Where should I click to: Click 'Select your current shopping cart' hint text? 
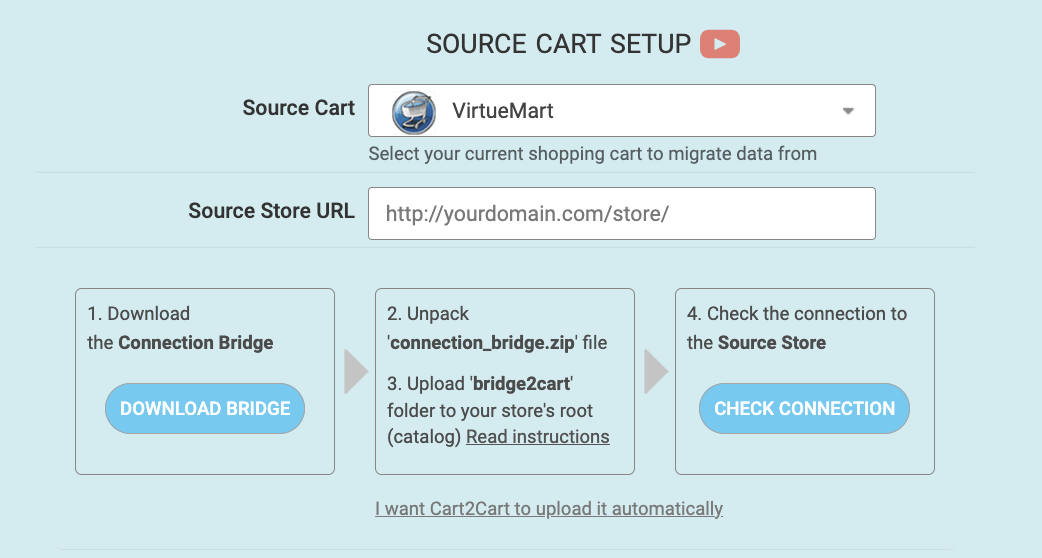[592, 154]
